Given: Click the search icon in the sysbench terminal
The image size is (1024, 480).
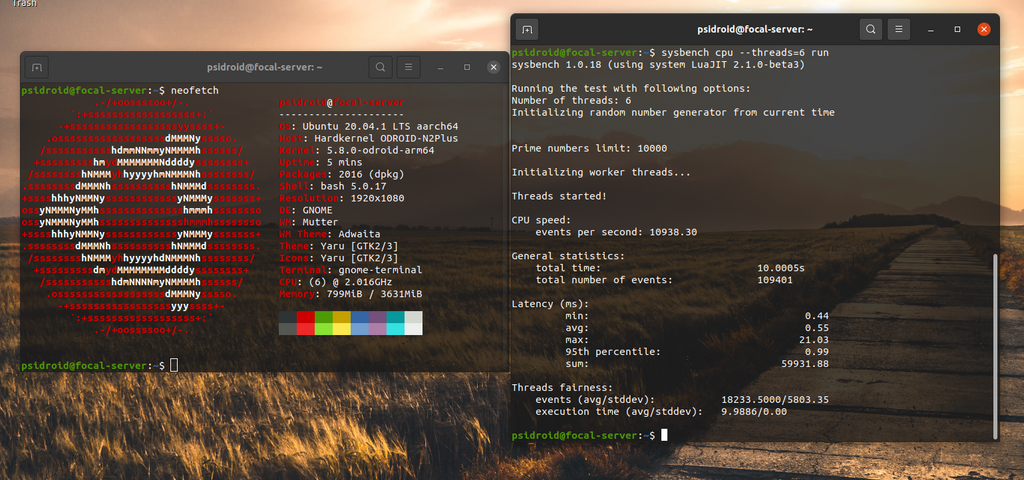Looking at the screenshot, I should (x=871, y=30).
